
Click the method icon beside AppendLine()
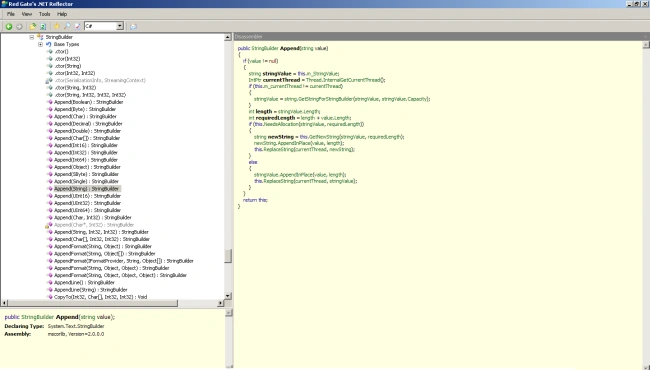click(x=49, y=283)
